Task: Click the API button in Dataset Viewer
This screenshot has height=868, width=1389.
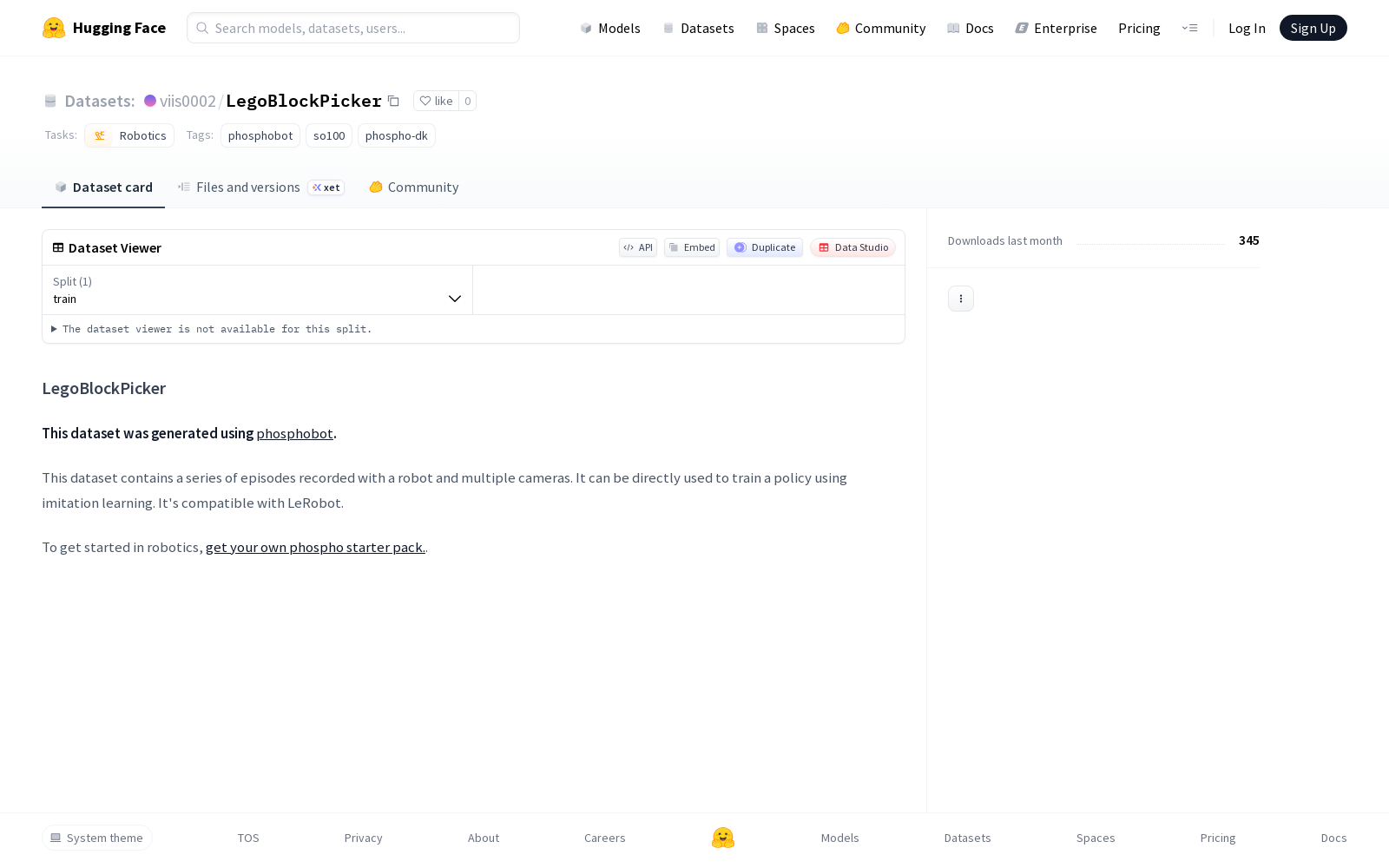Action: 638,247
